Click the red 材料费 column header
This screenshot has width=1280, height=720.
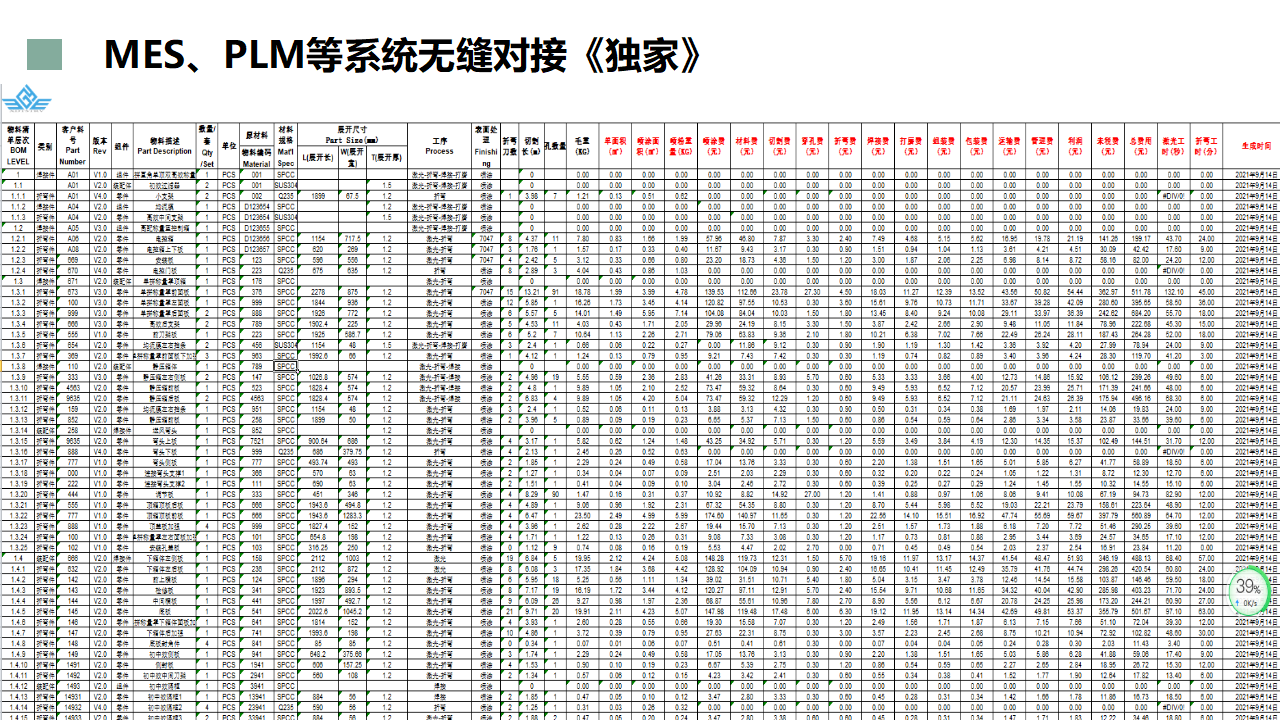[746, 146]
